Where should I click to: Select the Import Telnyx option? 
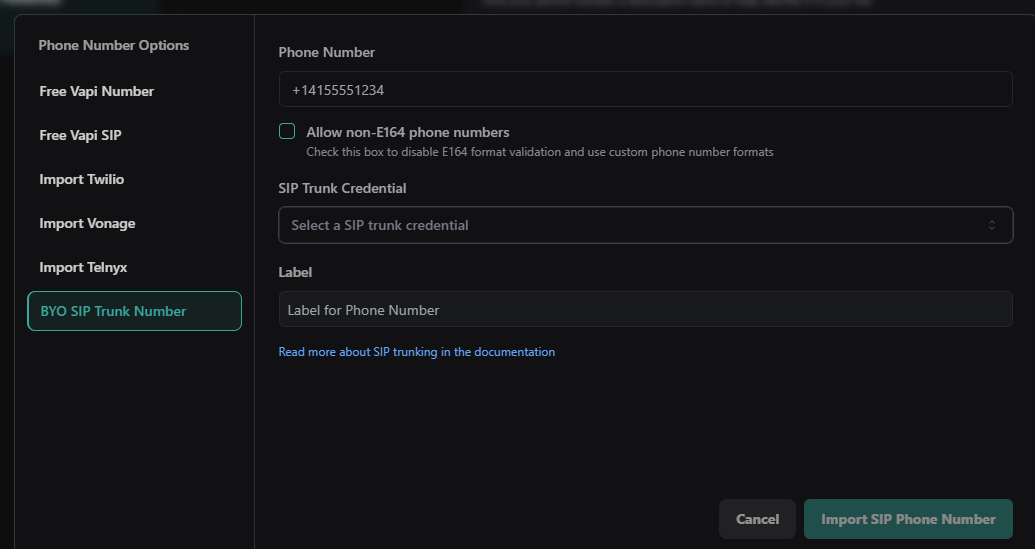coord(83,267)
